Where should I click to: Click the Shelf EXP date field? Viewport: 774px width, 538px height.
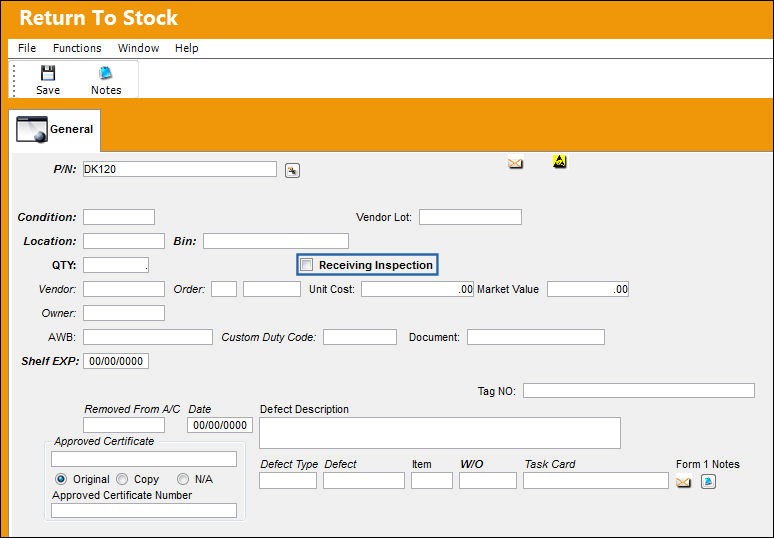[x=116, y=361]
